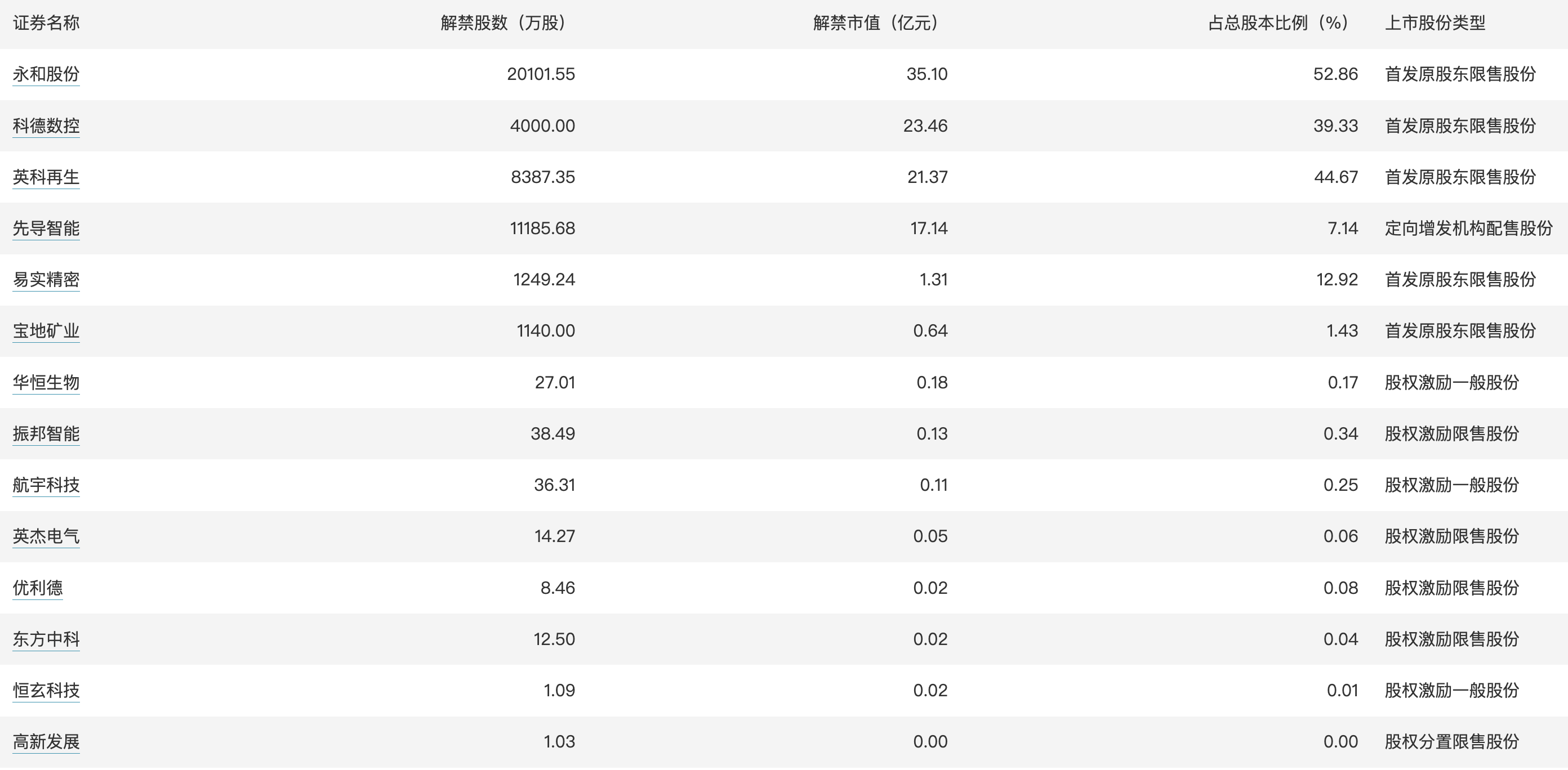Image resolution: width=1568 pixels, height=770 pixels.
Task: Click the 定向增发机构配售股份 cell
Action: (1468, 229)
